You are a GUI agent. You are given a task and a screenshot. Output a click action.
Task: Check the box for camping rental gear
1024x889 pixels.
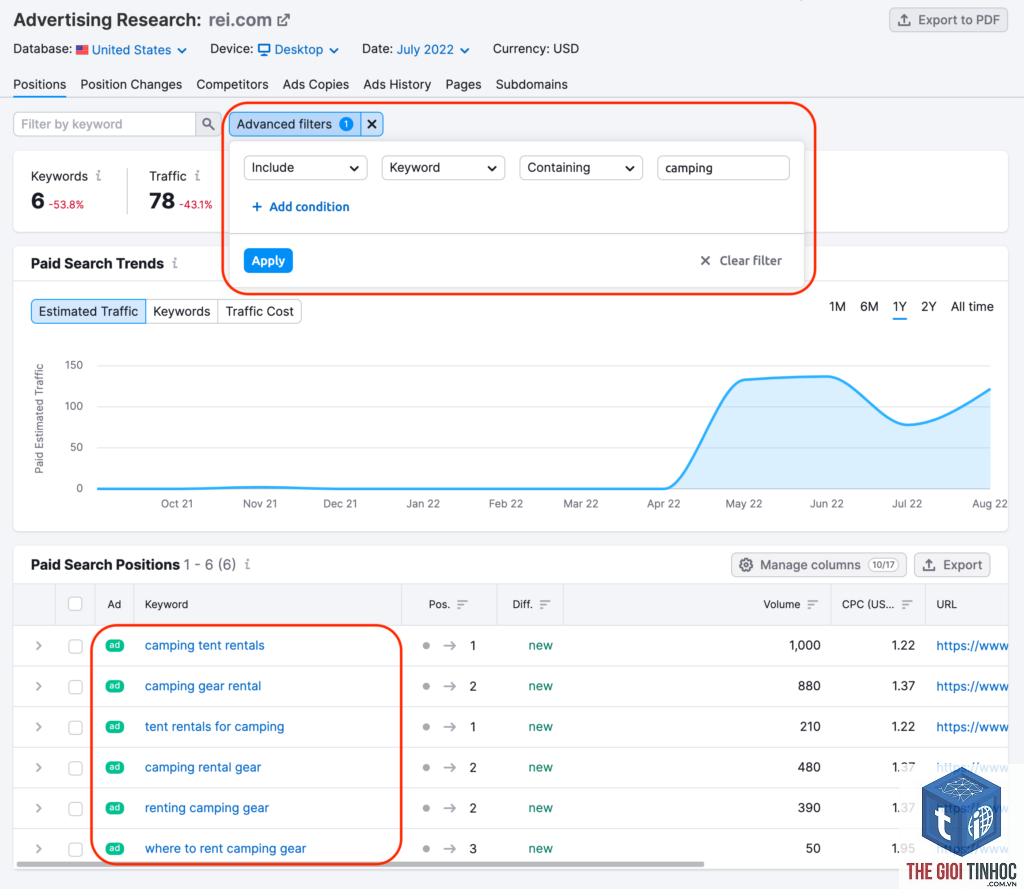point(75,768)
